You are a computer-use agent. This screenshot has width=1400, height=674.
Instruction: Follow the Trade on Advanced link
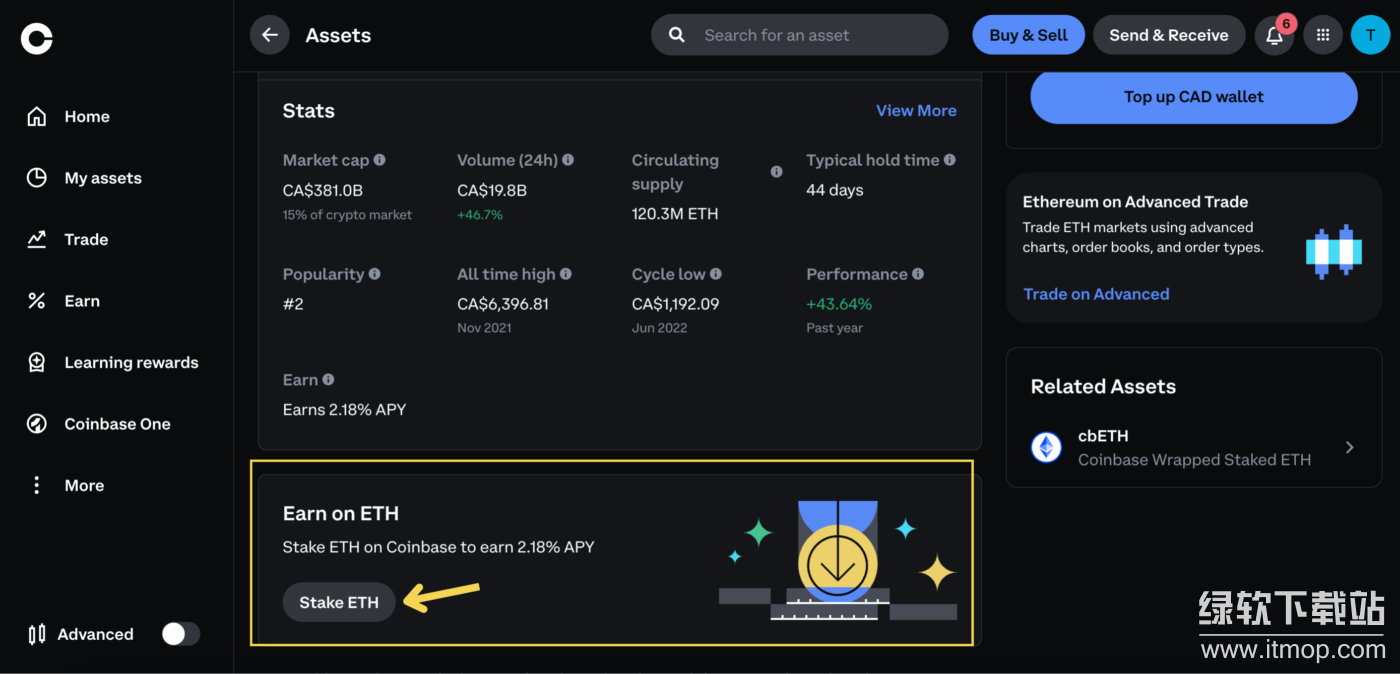pos(1096,294)
